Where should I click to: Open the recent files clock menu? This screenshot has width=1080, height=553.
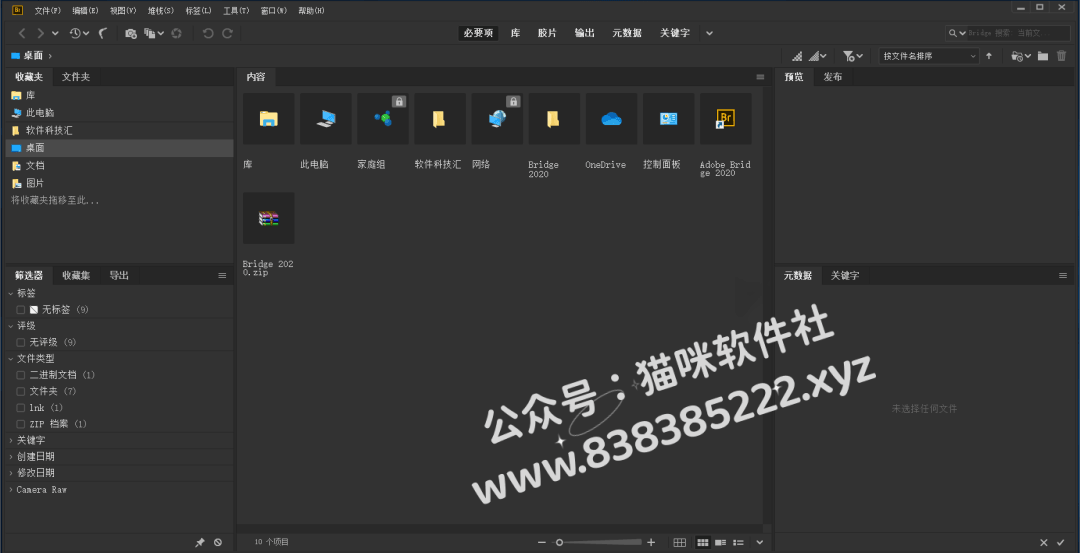point(79,33)
